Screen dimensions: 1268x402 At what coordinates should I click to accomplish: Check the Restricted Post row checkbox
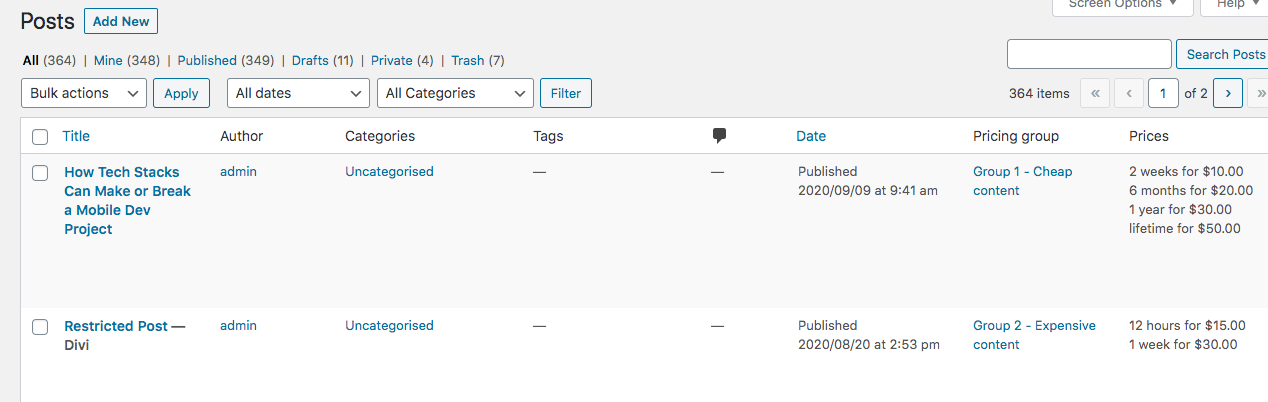pos(40,327)
